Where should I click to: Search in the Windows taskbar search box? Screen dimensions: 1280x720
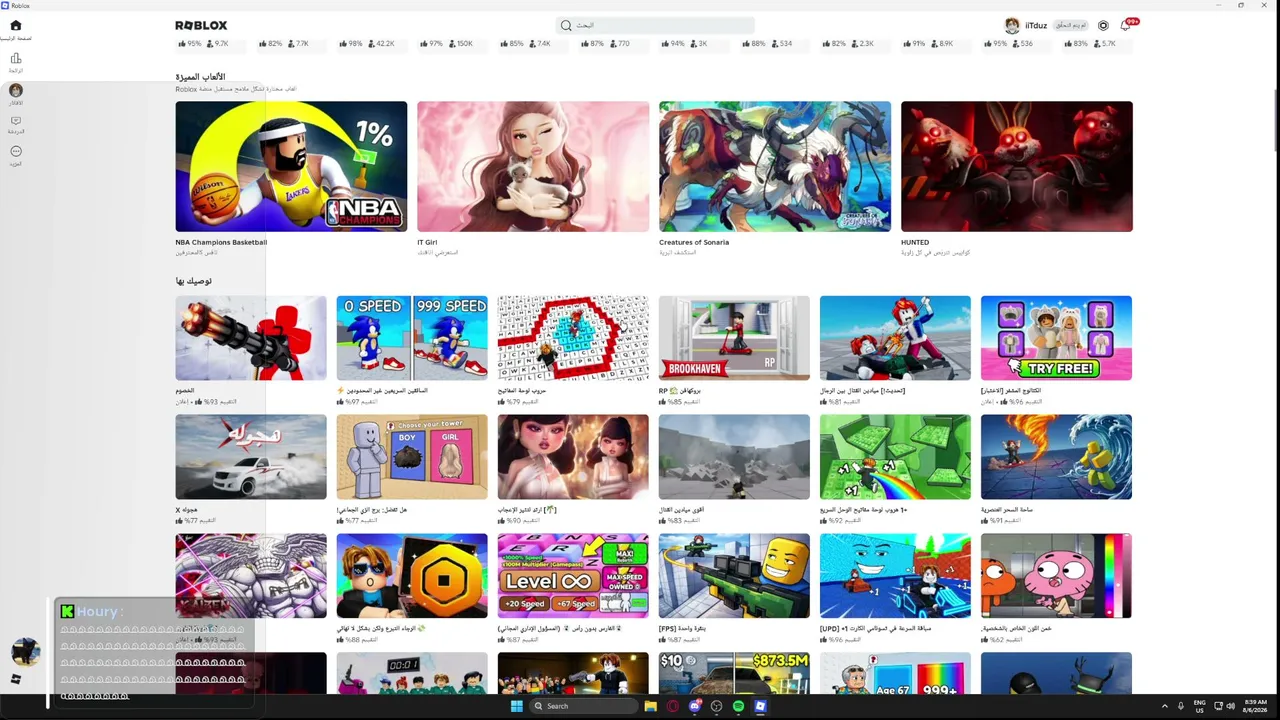(583, 706)
